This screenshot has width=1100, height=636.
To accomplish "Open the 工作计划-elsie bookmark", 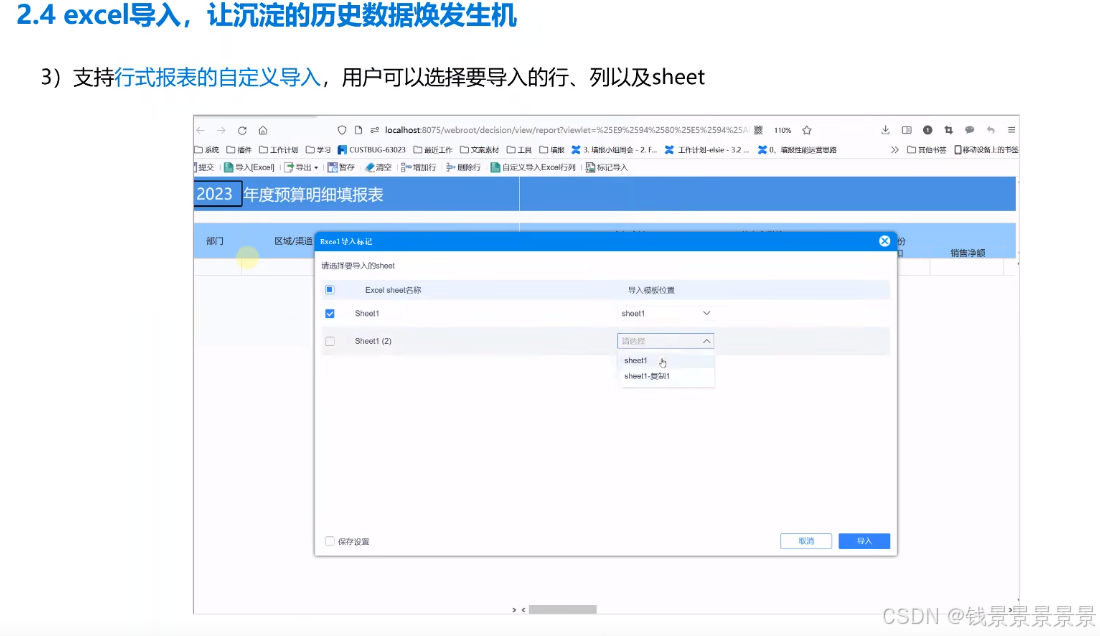I will [706, 150].
